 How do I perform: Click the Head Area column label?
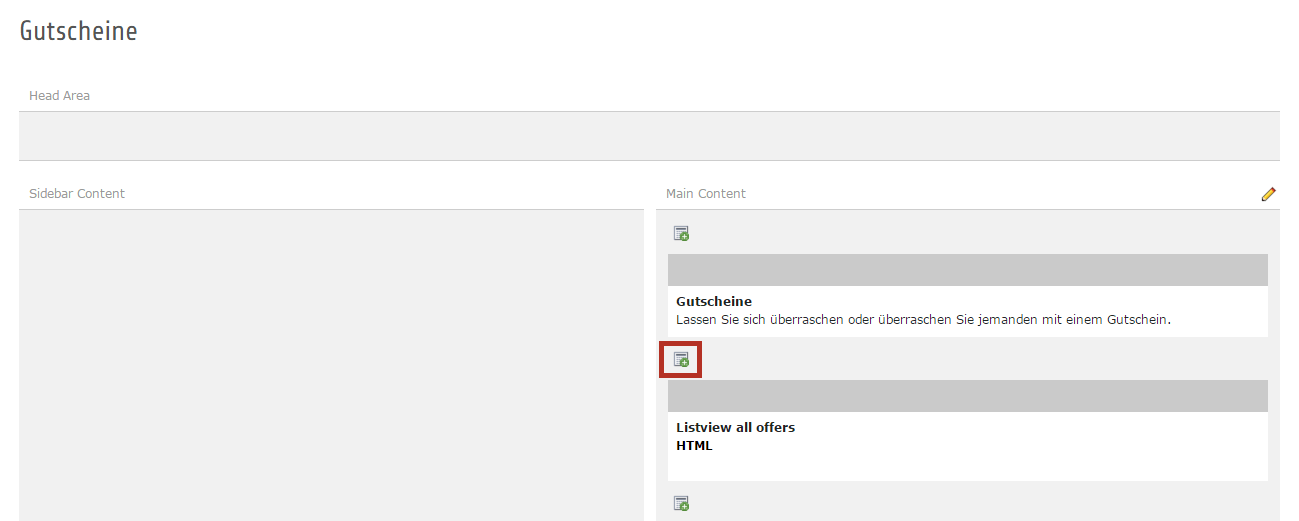(59, 96)
